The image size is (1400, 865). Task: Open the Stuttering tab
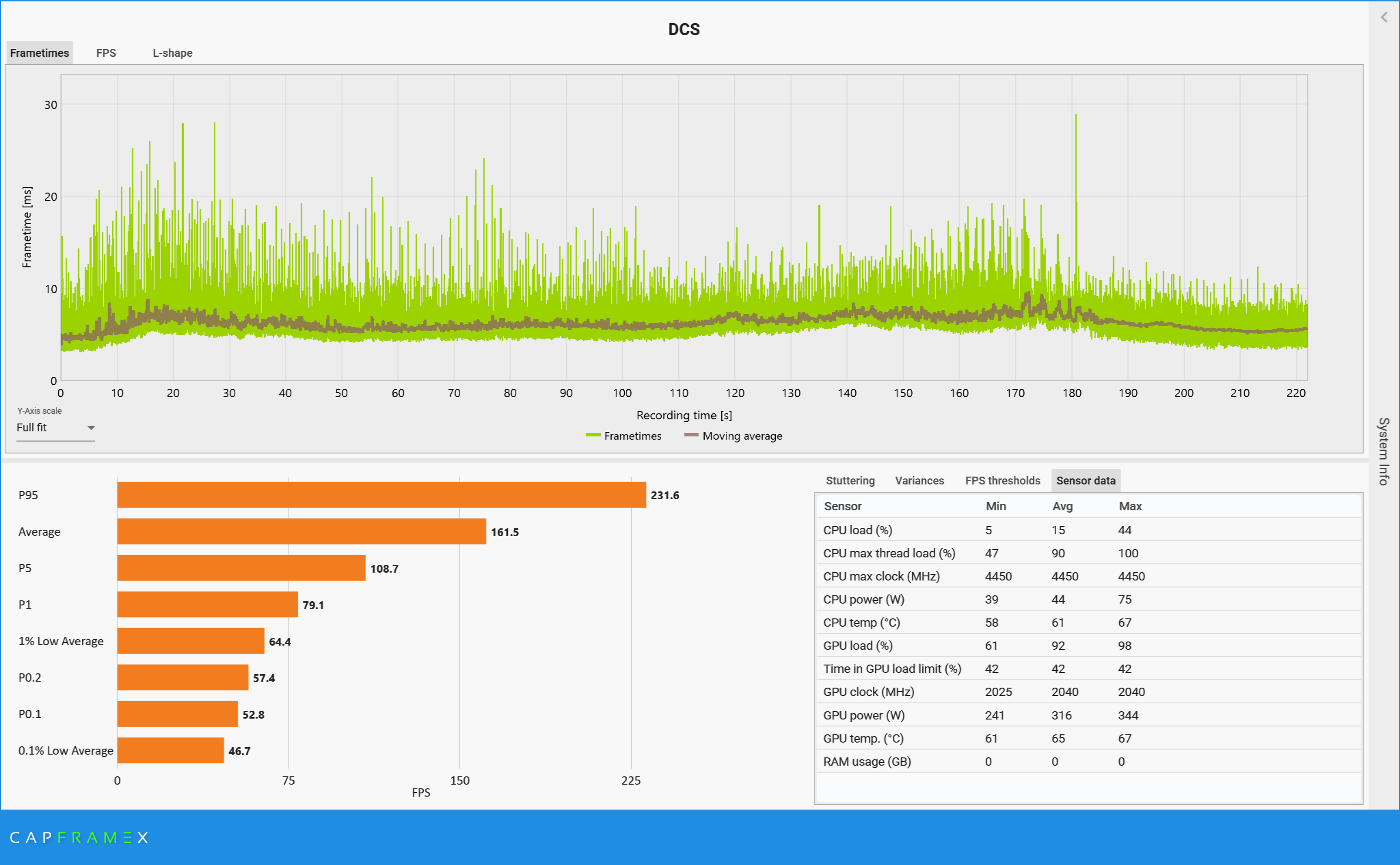(850, 481)
